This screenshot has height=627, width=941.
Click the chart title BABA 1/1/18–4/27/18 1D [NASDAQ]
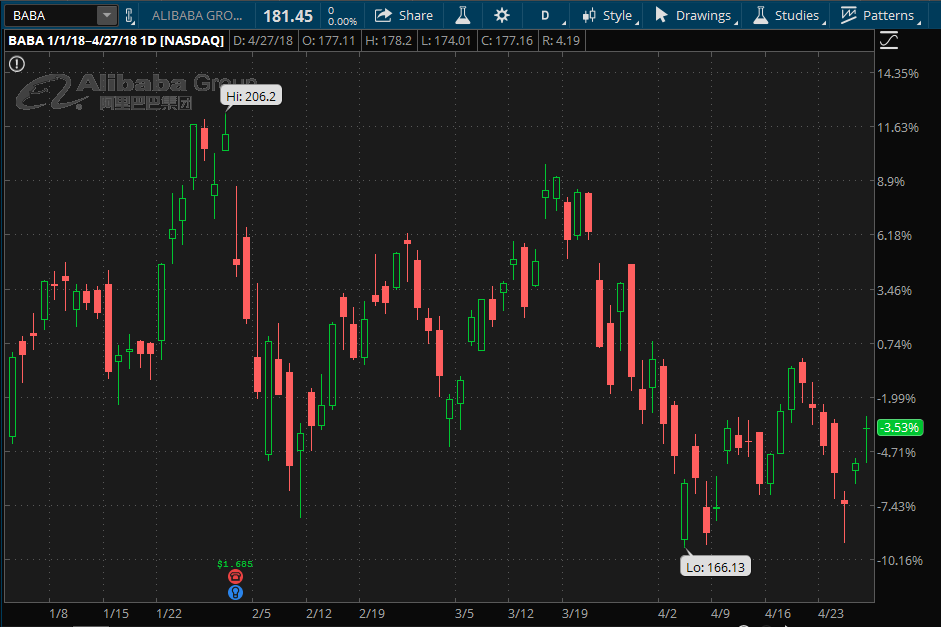click(x=116, y=41)
